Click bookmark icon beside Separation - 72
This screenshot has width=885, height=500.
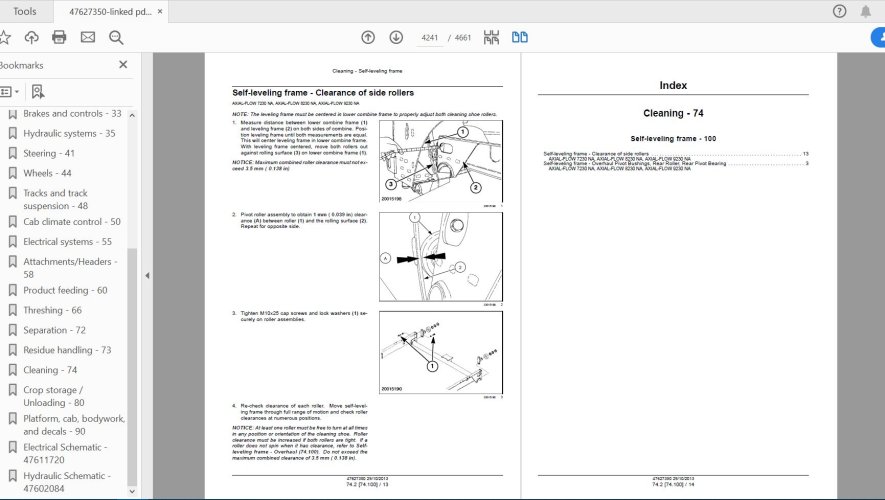pos(12,330)
